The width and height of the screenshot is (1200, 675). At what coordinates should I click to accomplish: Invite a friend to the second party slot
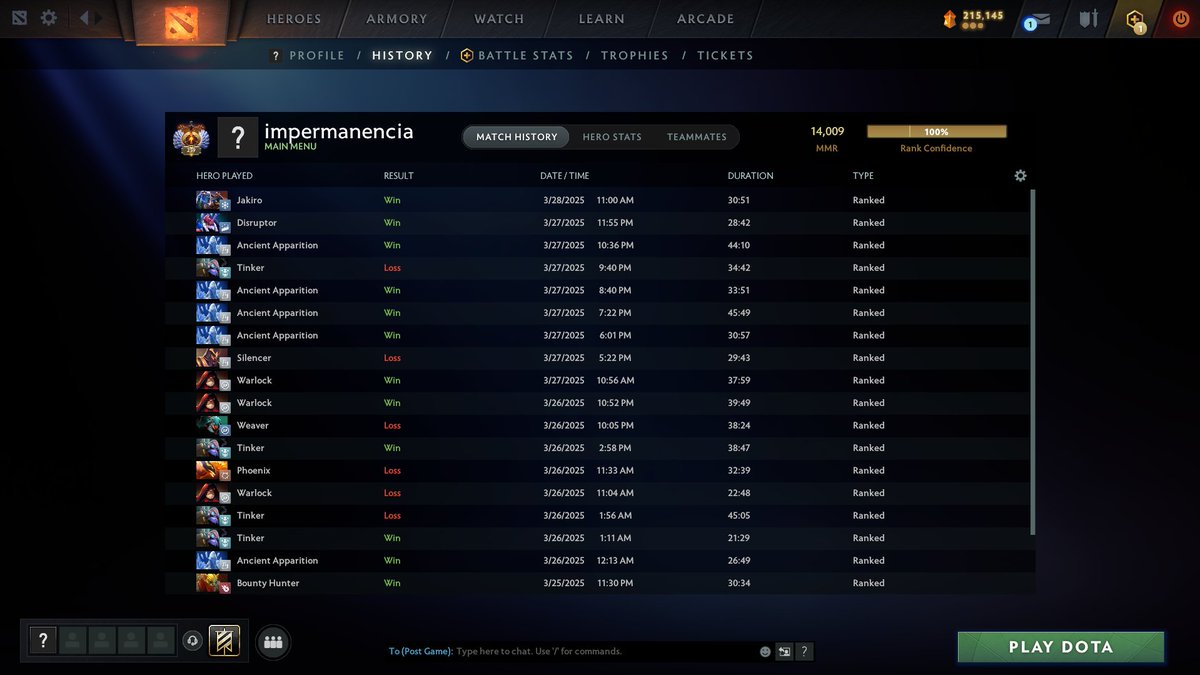(x=72, y=640)
